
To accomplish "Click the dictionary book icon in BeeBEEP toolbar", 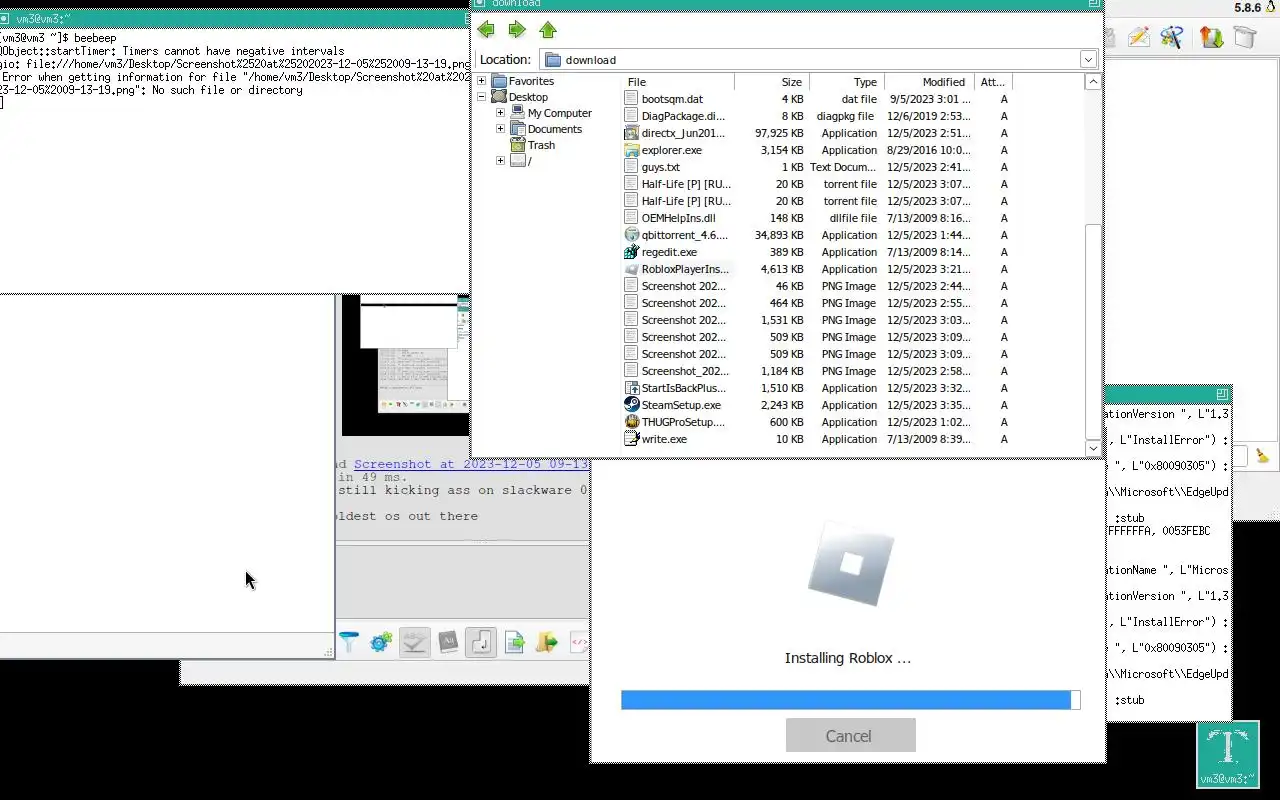I will 448,642.
